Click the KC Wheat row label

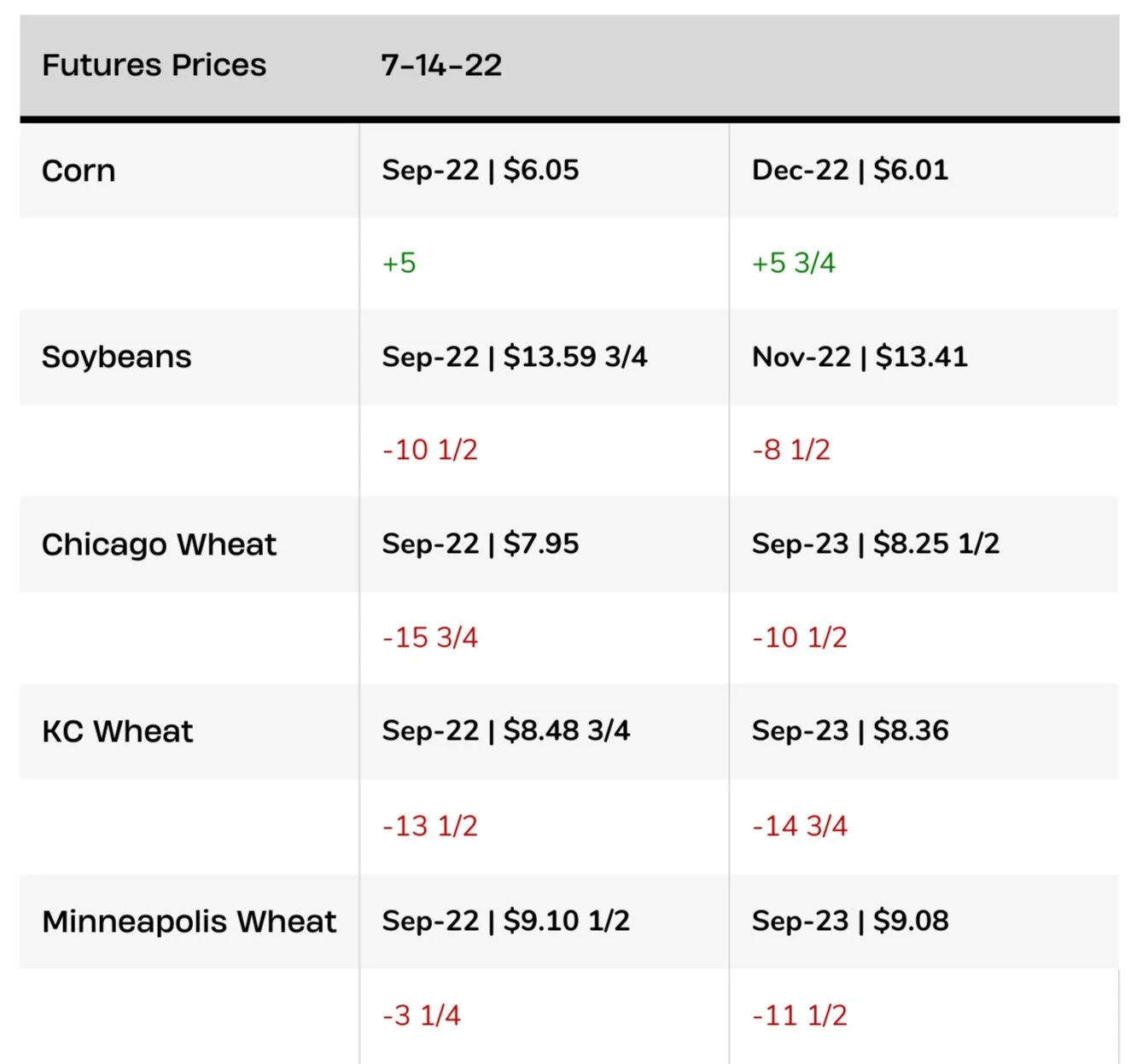point(118,731)
